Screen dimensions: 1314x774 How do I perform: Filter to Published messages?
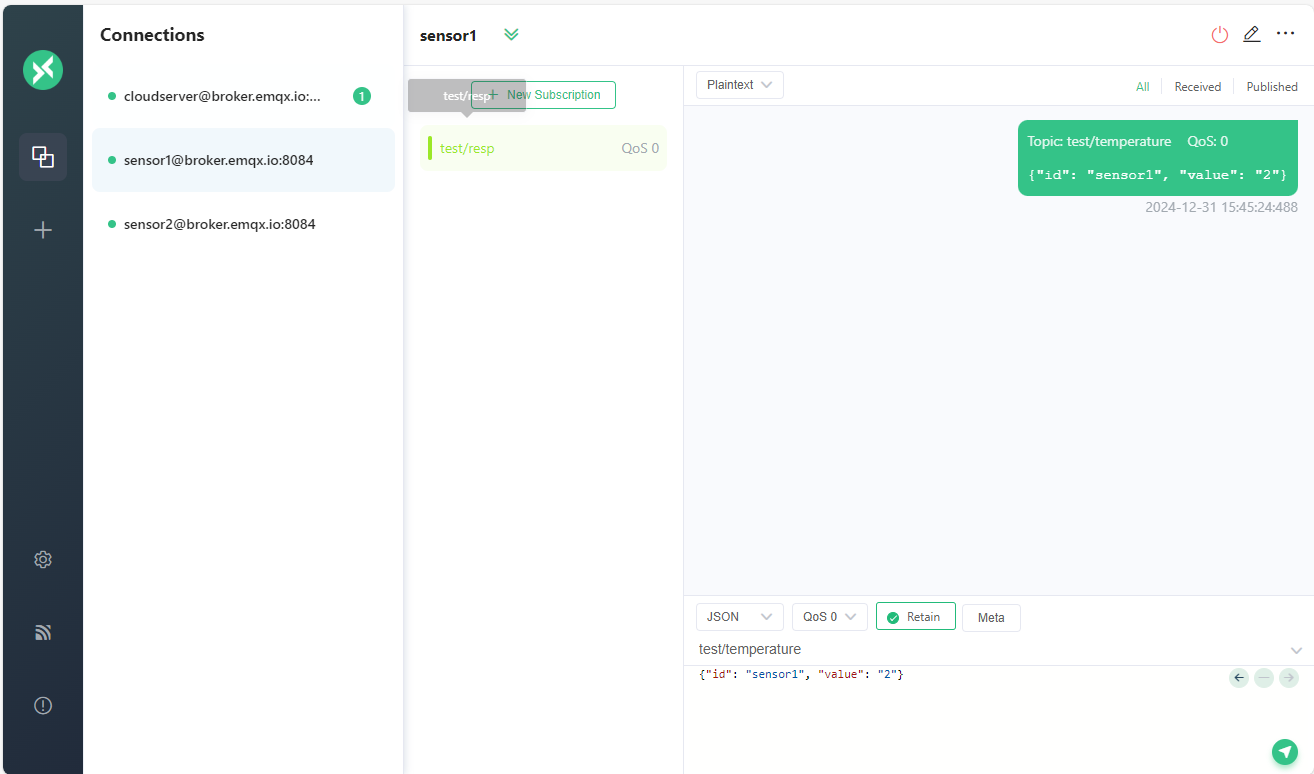coord(1272,87)
